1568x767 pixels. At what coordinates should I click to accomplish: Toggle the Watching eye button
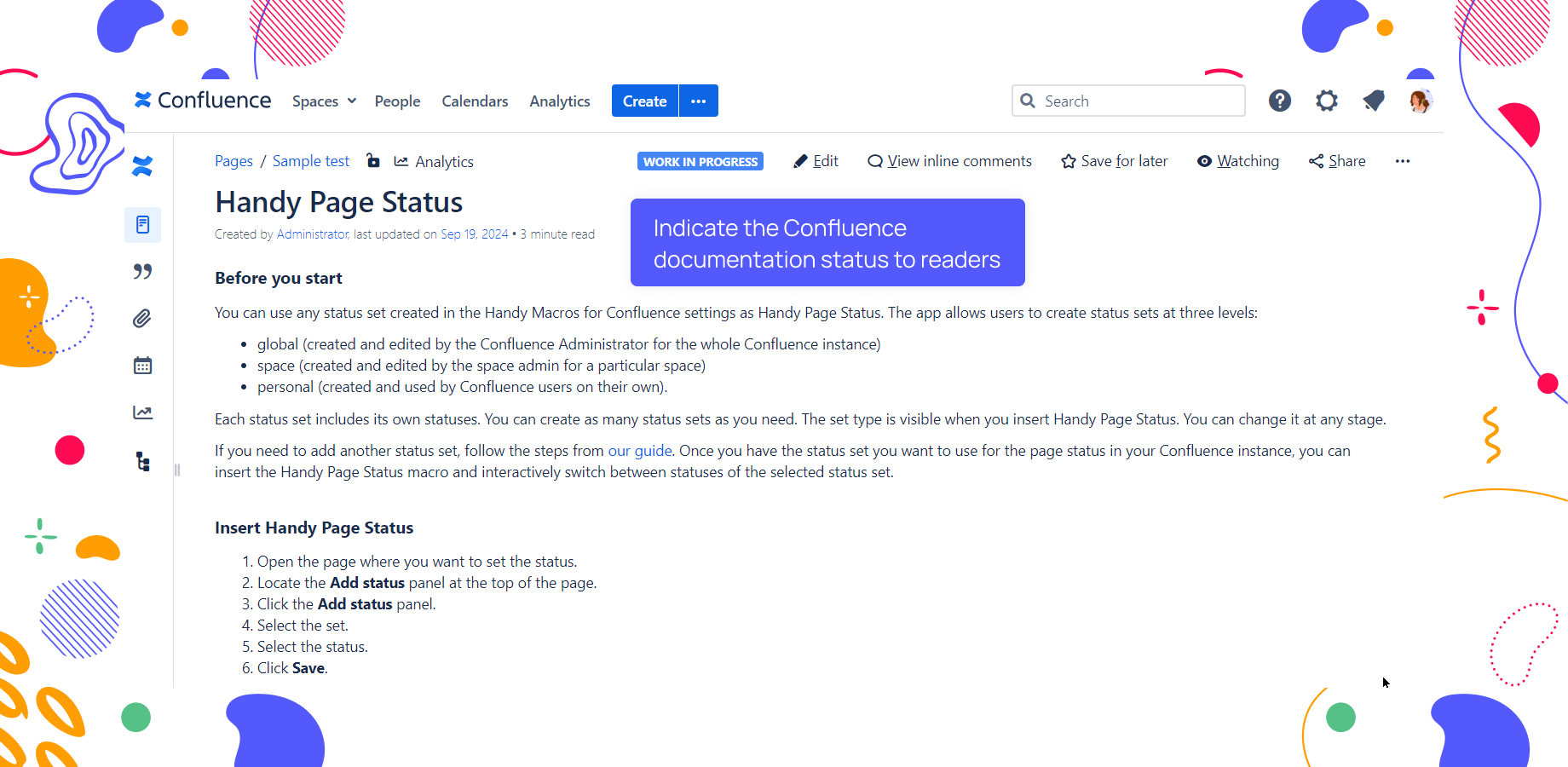coord(1238,161)
